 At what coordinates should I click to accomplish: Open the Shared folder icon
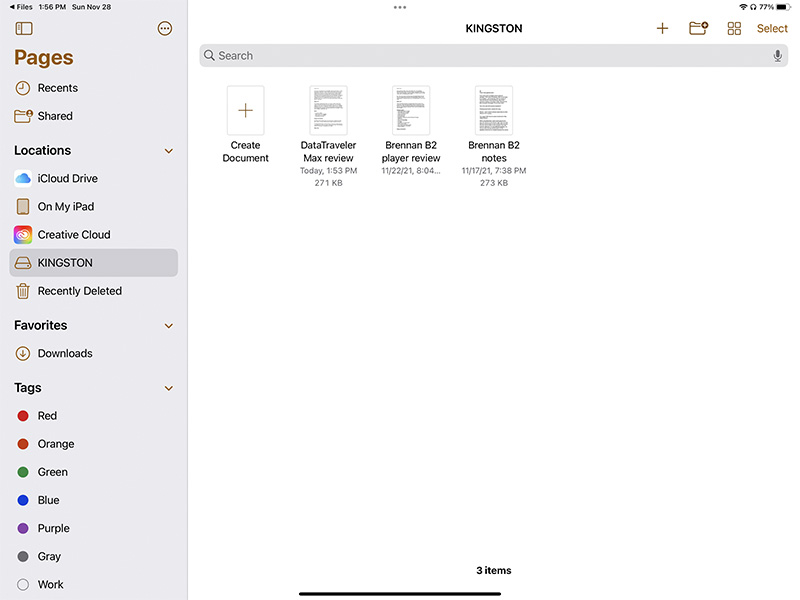click(23, 116)
